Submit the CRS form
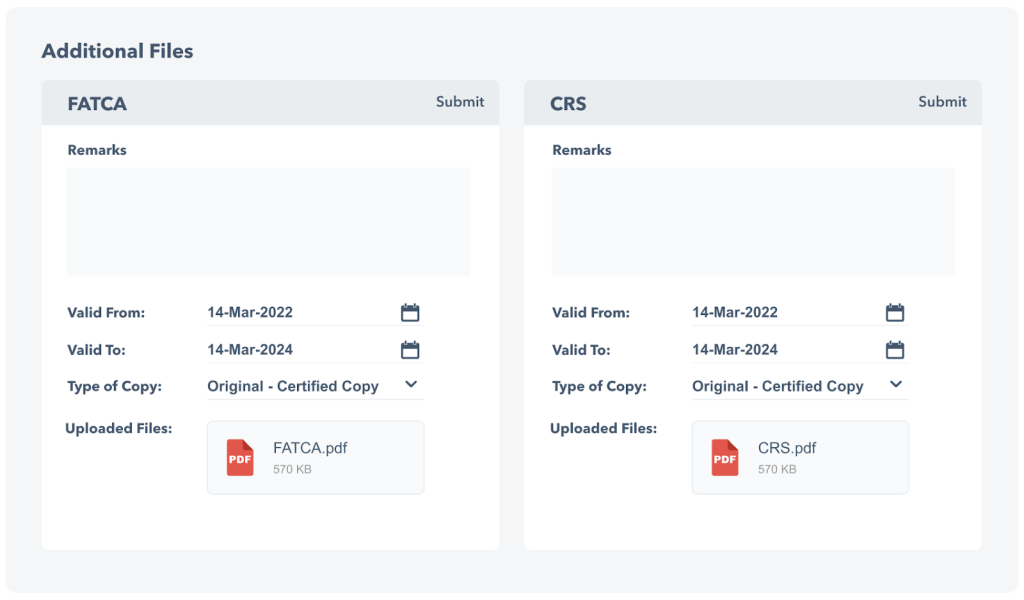This screenshot has height=600, width=1024. tap(943, 102)
